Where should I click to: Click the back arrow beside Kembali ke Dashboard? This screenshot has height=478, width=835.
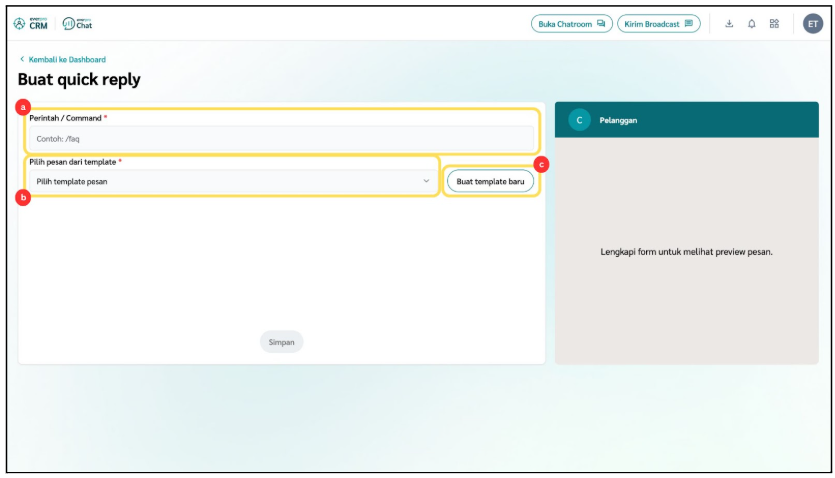click(22, 60)
